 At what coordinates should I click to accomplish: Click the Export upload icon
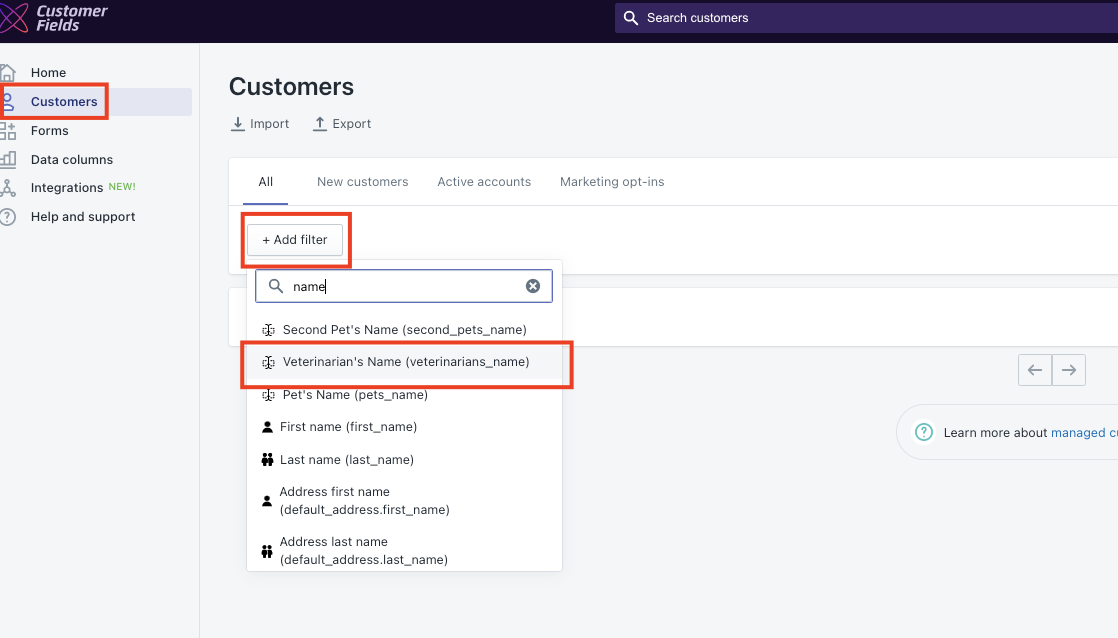coord(320,124)
